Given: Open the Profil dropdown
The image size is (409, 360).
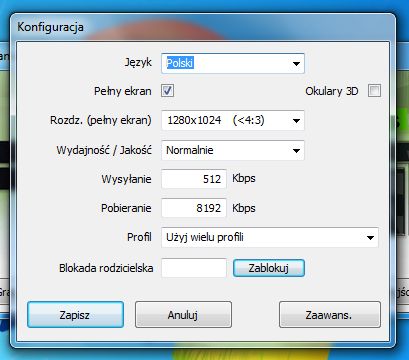Looking at the screenshot, I should [x=270, y=237].
